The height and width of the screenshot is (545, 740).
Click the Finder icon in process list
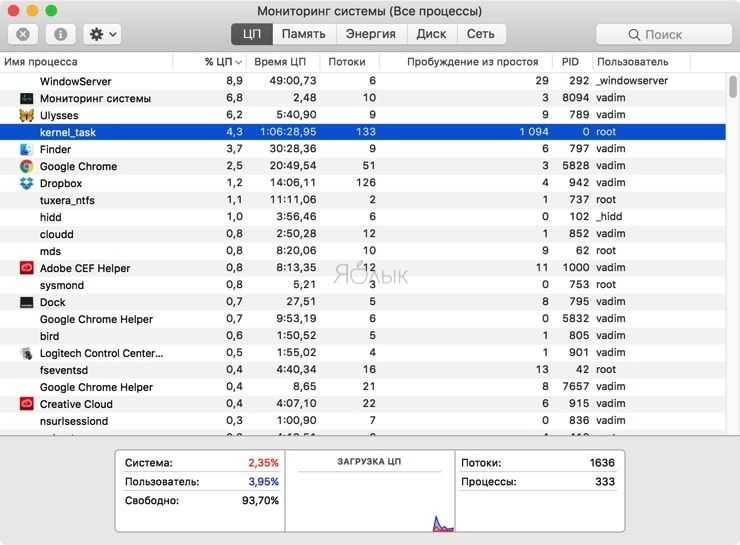(26, 149)
